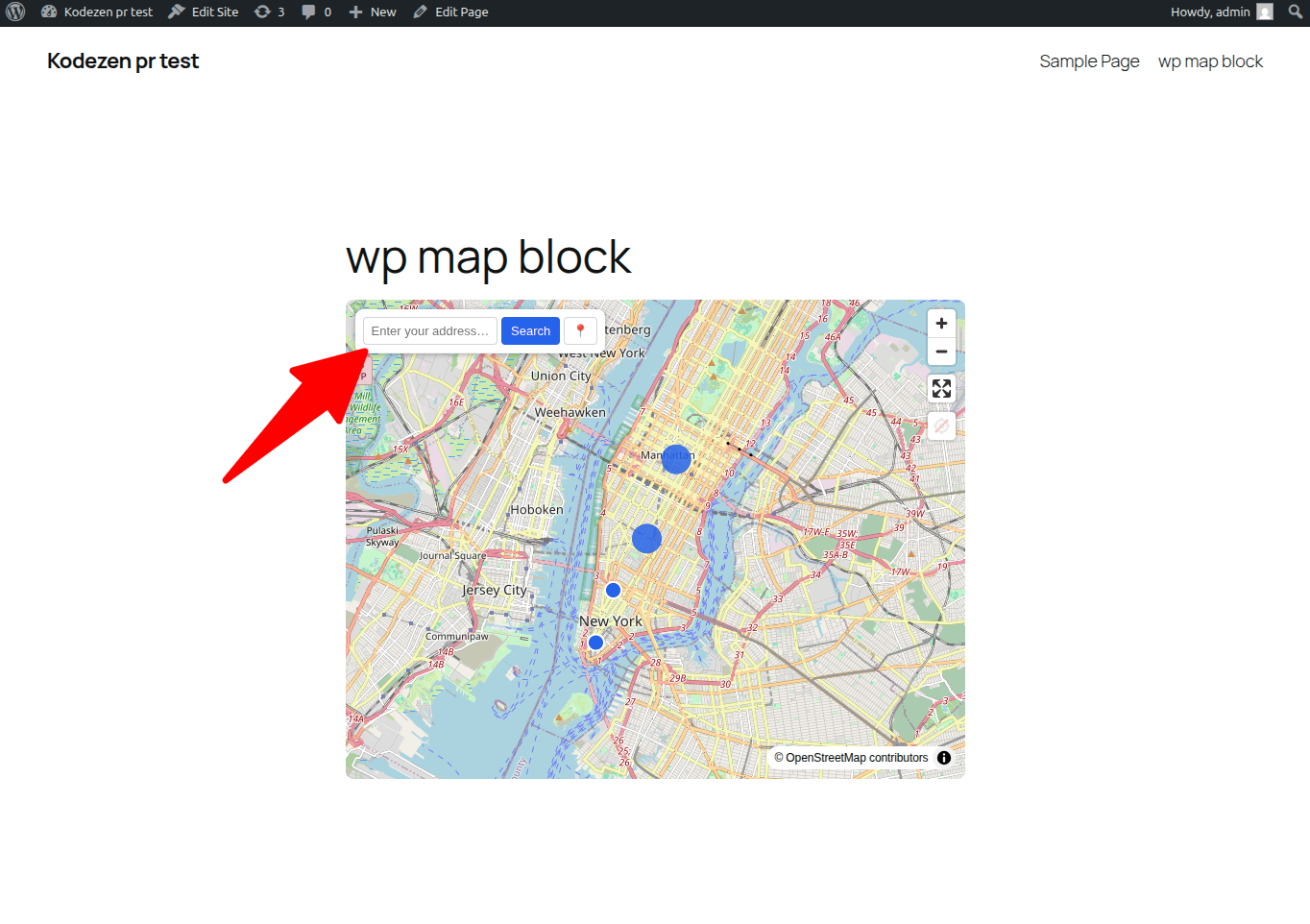Open admin bar search icon
1310x924 pixels.
(x=1296, y=12)
